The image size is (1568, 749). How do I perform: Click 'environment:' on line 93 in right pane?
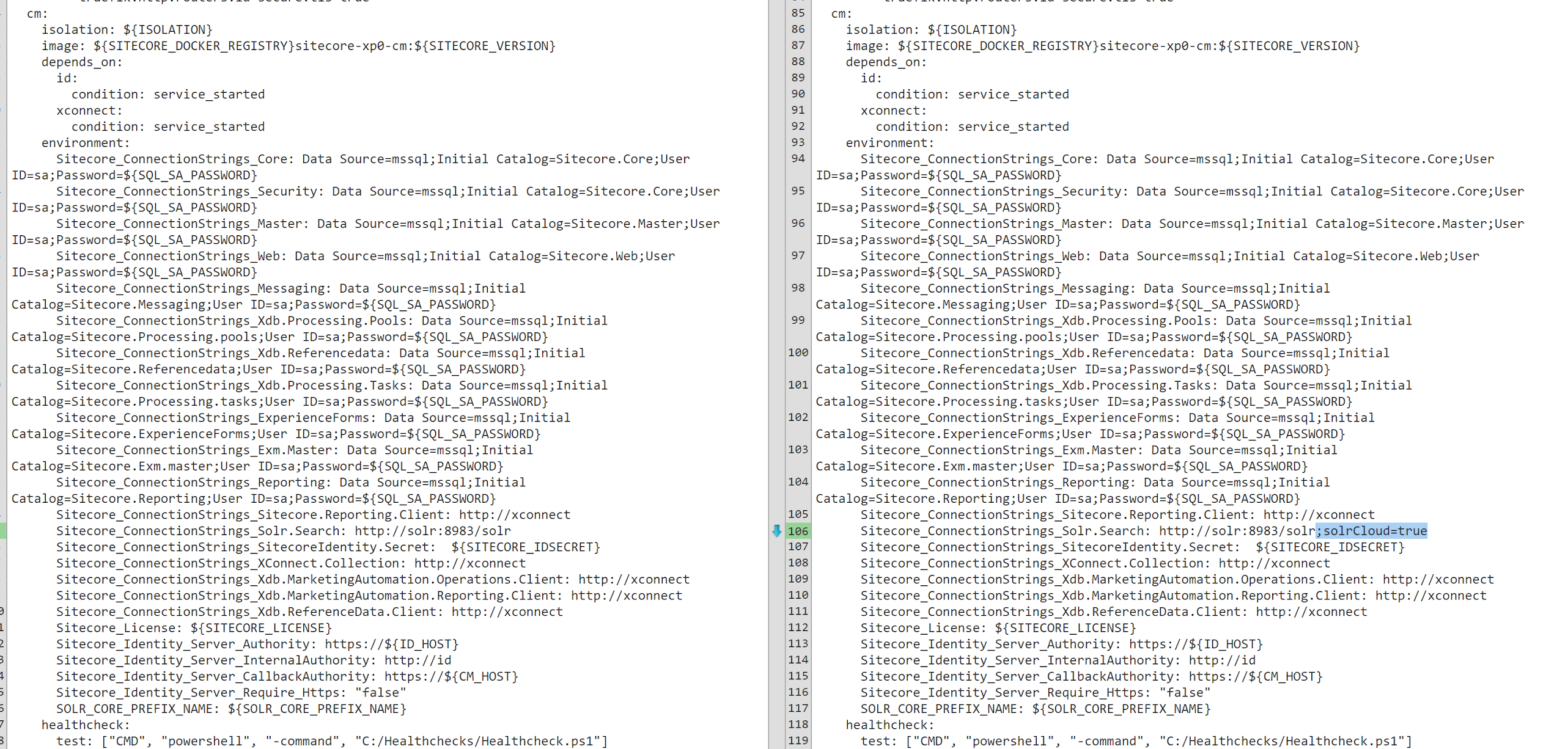[x=890, y=143]
